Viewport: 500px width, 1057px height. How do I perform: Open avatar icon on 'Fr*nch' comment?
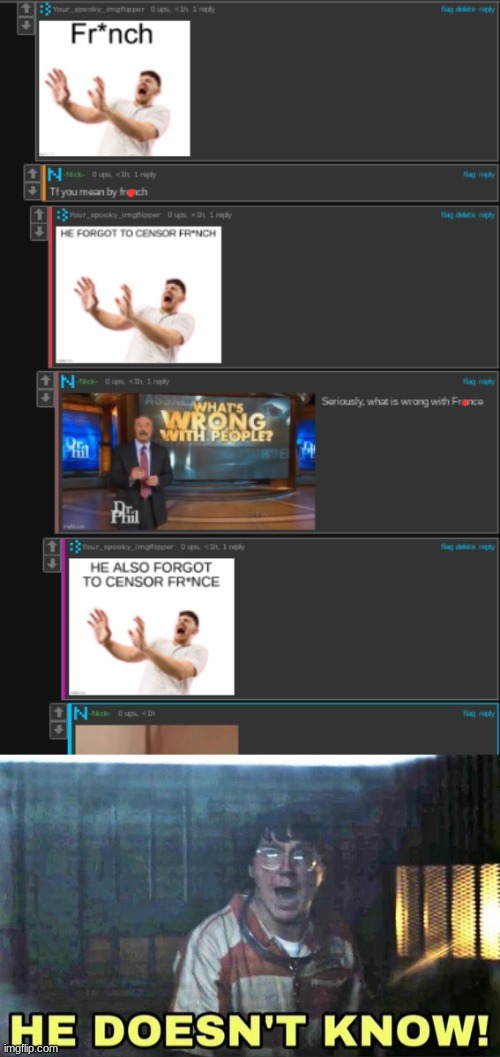tap(45, 9)
